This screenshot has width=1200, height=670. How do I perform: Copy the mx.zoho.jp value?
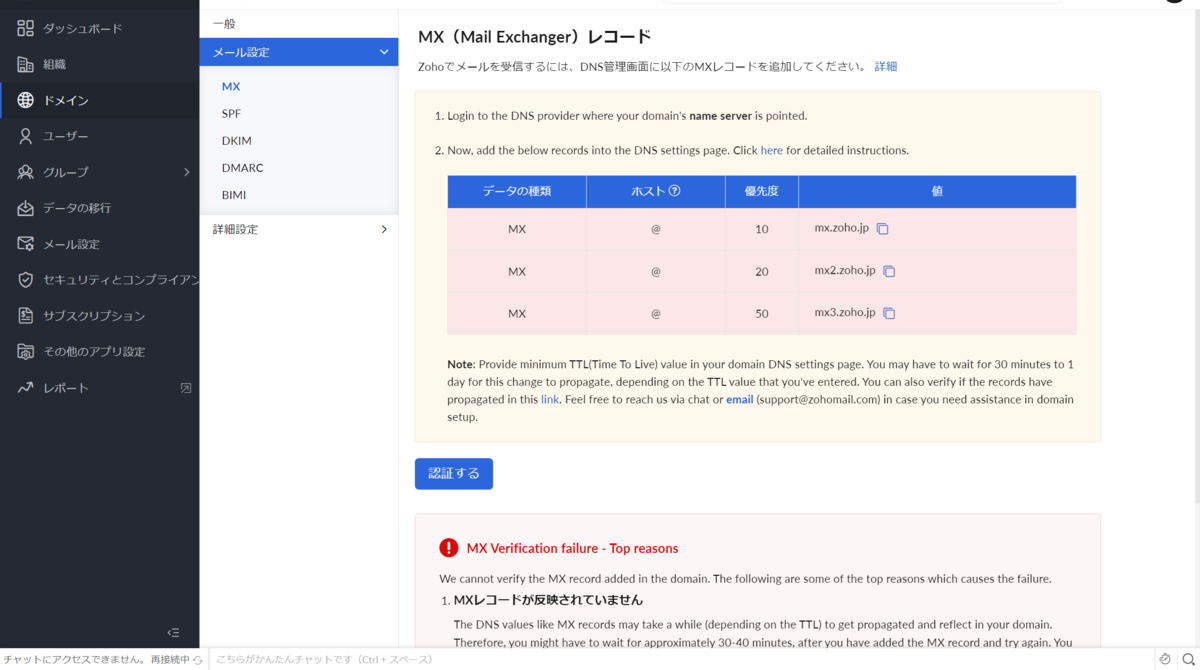(882, 229)
